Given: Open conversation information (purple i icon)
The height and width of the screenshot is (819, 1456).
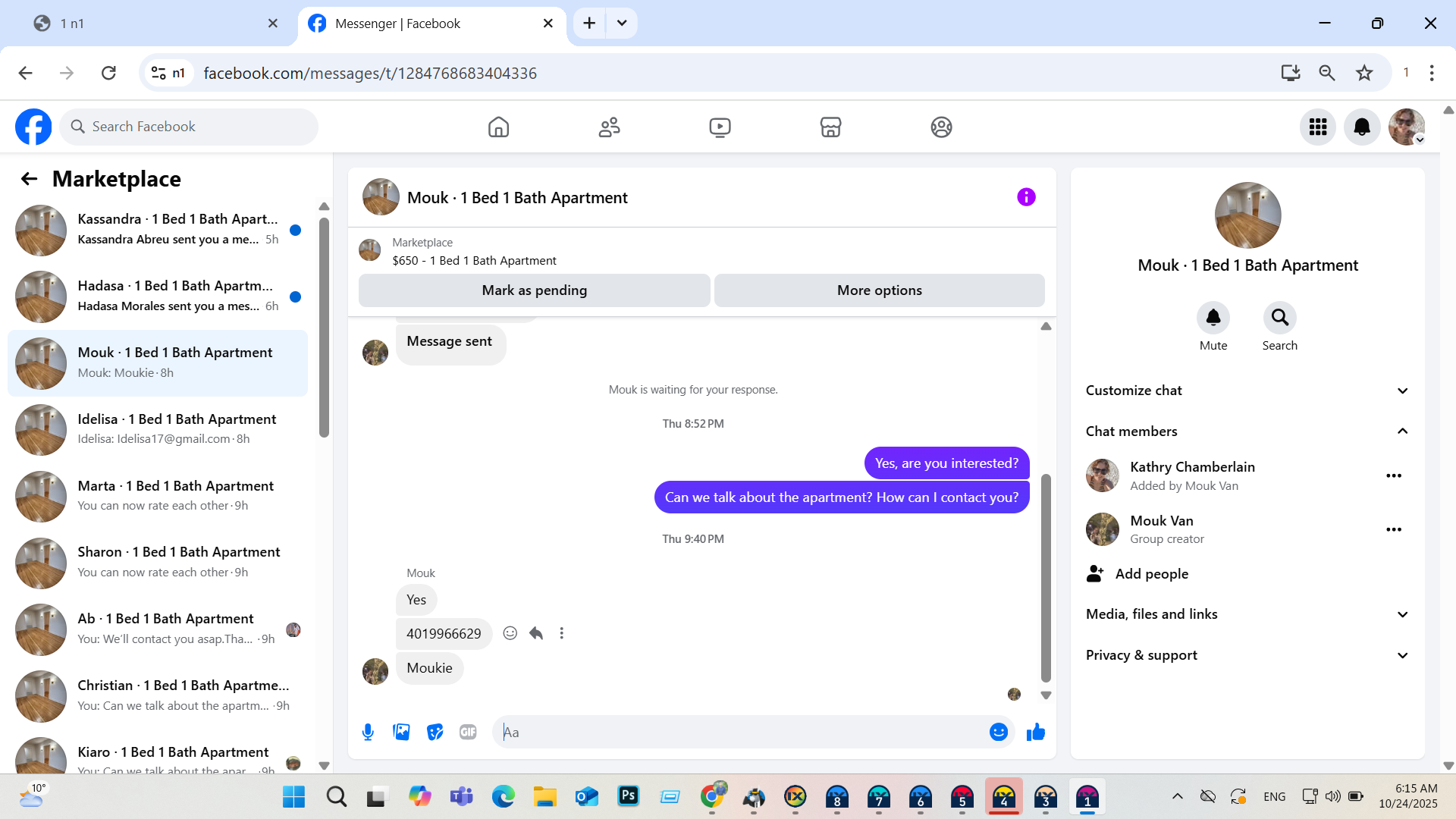Looking at the screenshot, I should pyautogui.click(x=1026, y=197).
